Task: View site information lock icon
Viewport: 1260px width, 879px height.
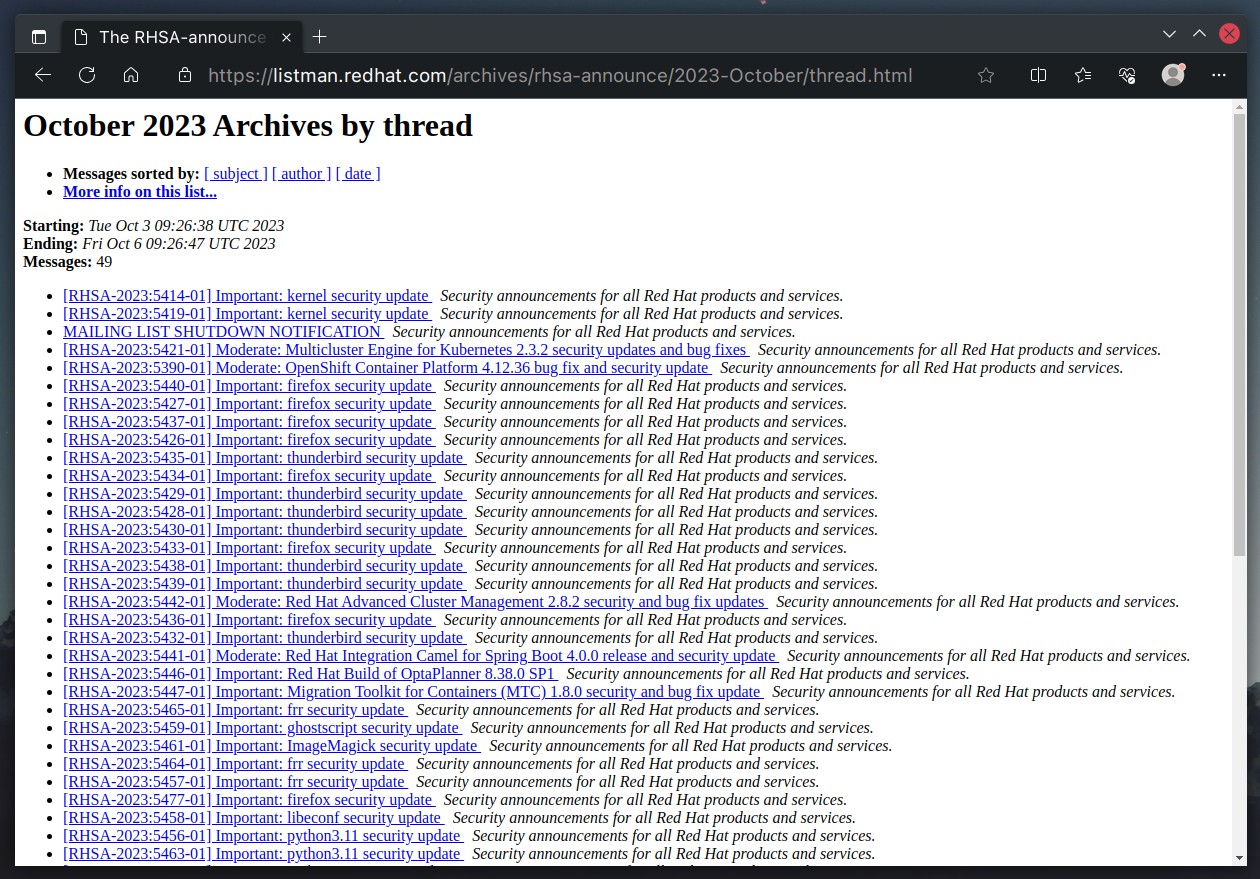Action: (x=184, y=75)
